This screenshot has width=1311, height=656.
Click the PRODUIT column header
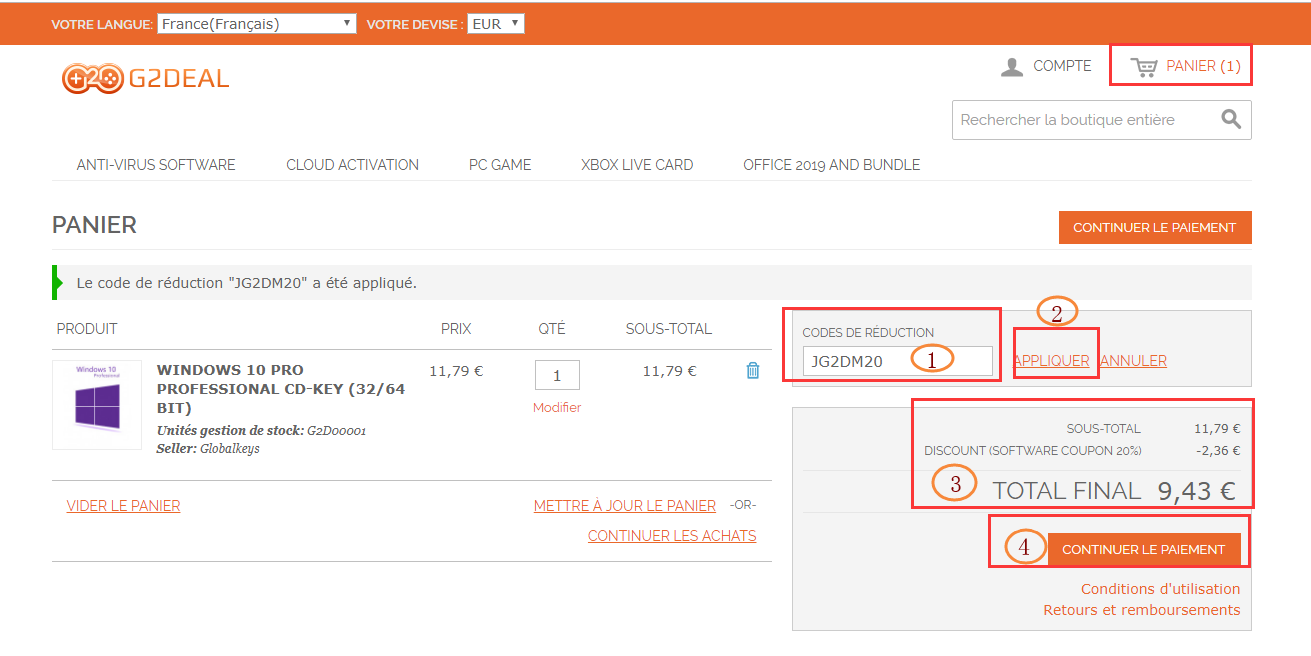(x=87, y=329)
